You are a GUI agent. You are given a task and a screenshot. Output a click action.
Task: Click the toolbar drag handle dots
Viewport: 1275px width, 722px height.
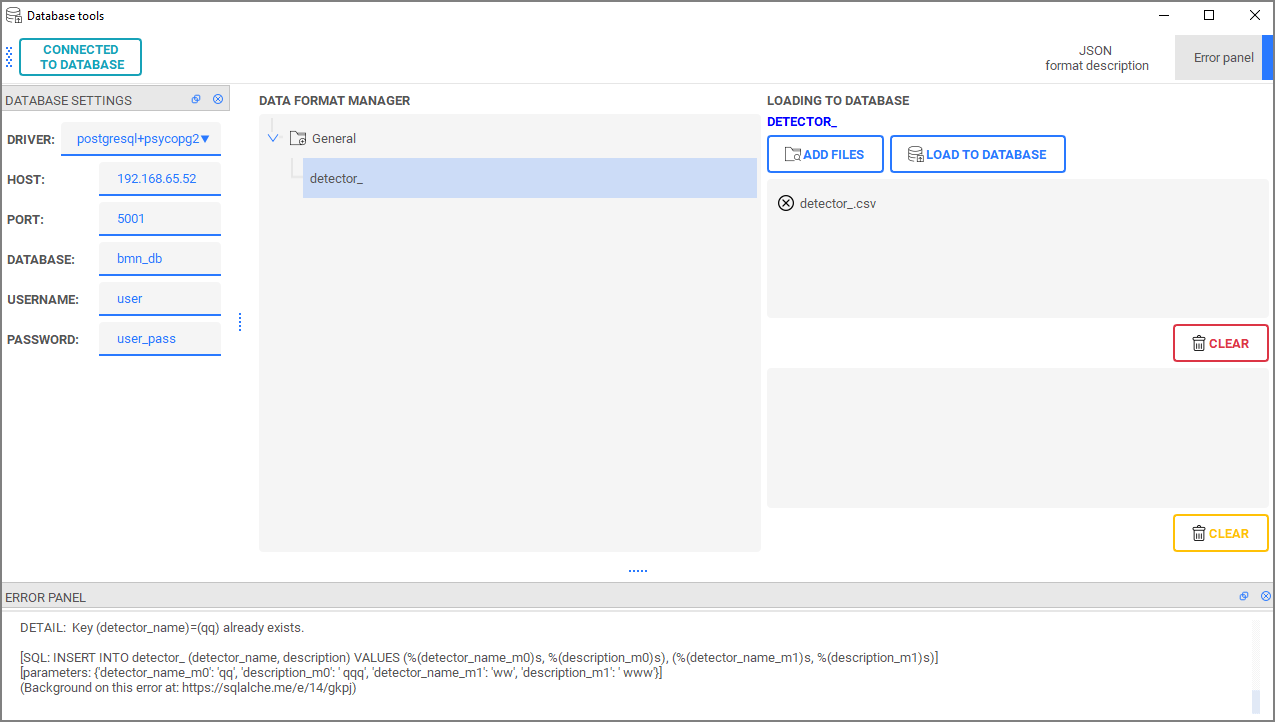coord(9,57)
